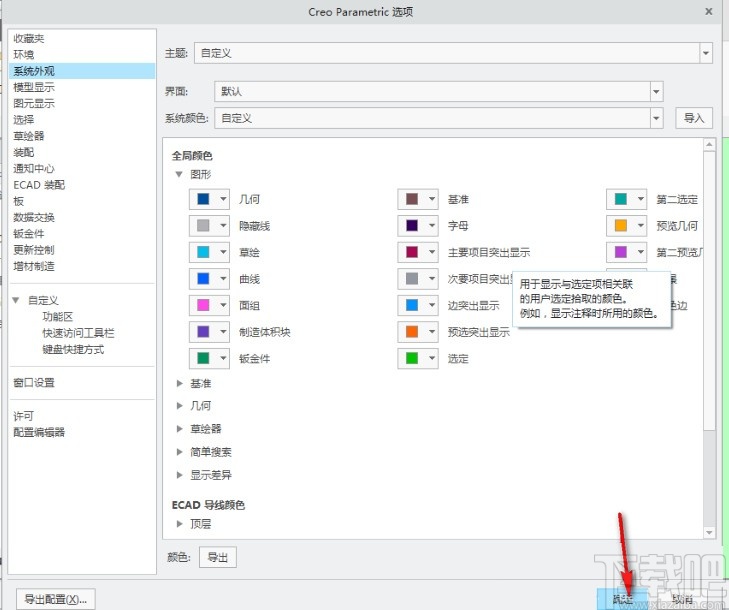The width and height of the screenshot is (729, 610).
Task: Open 增材制造 settings
Action: pyautogui.click(x=34, y=266)
